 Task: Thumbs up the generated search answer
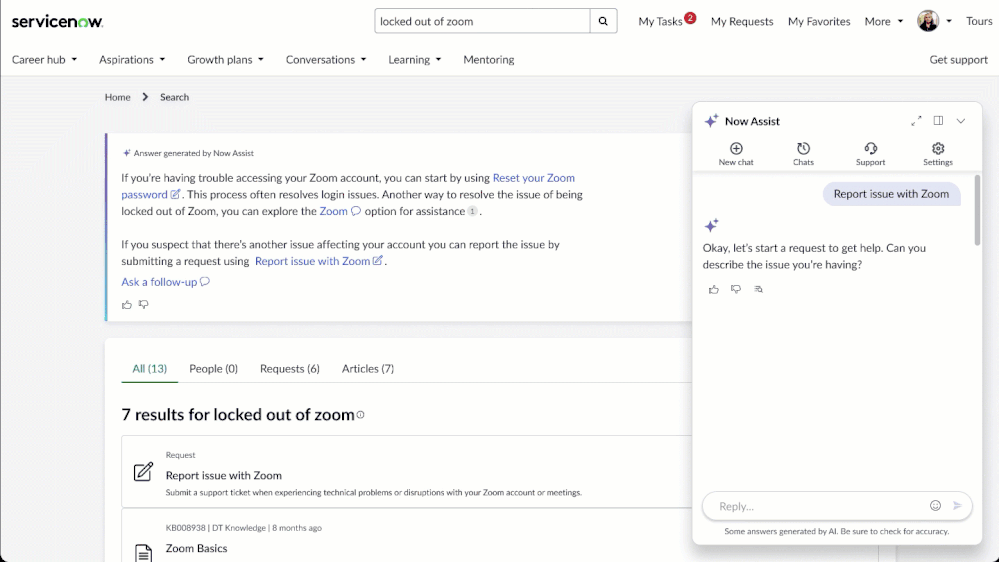coord(127,305)
